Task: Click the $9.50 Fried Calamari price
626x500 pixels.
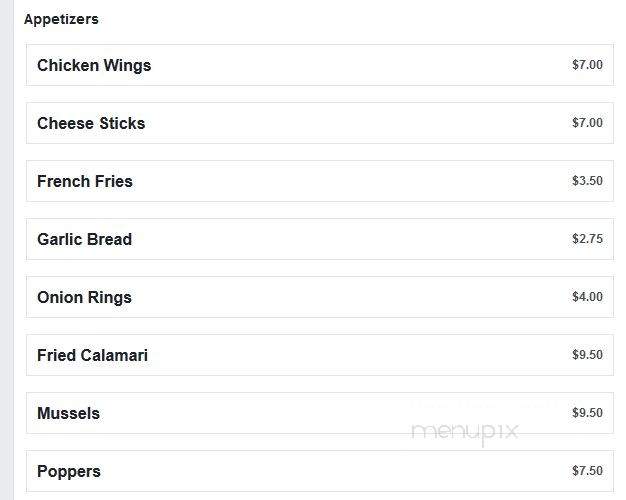Action: (x=587, y=355)
